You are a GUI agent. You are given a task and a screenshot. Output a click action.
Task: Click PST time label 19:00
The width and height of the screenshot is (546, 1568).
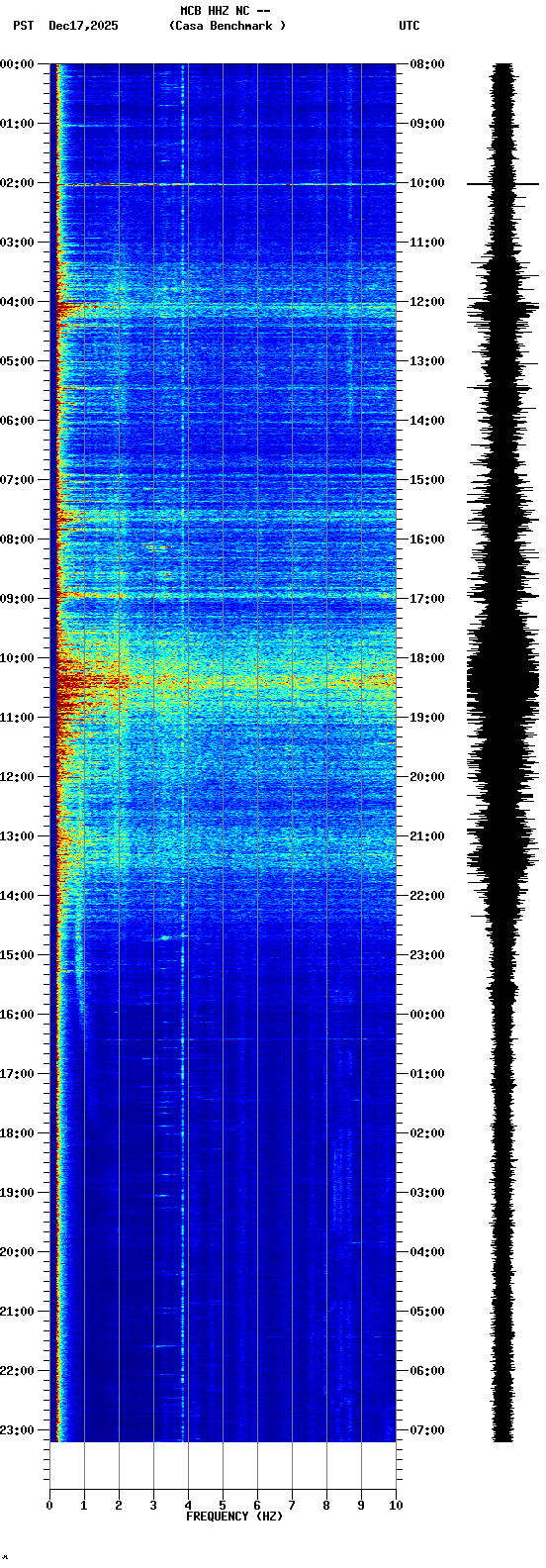(x=17, y=1193)
